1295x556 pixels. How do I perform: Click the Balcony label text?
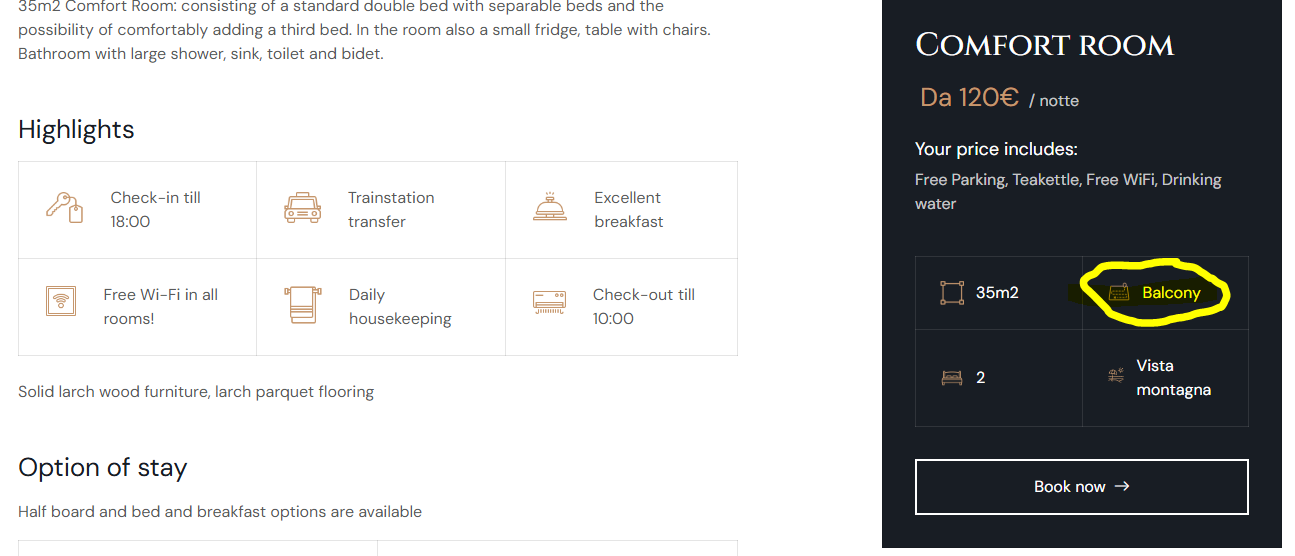tap(1171, 293)
